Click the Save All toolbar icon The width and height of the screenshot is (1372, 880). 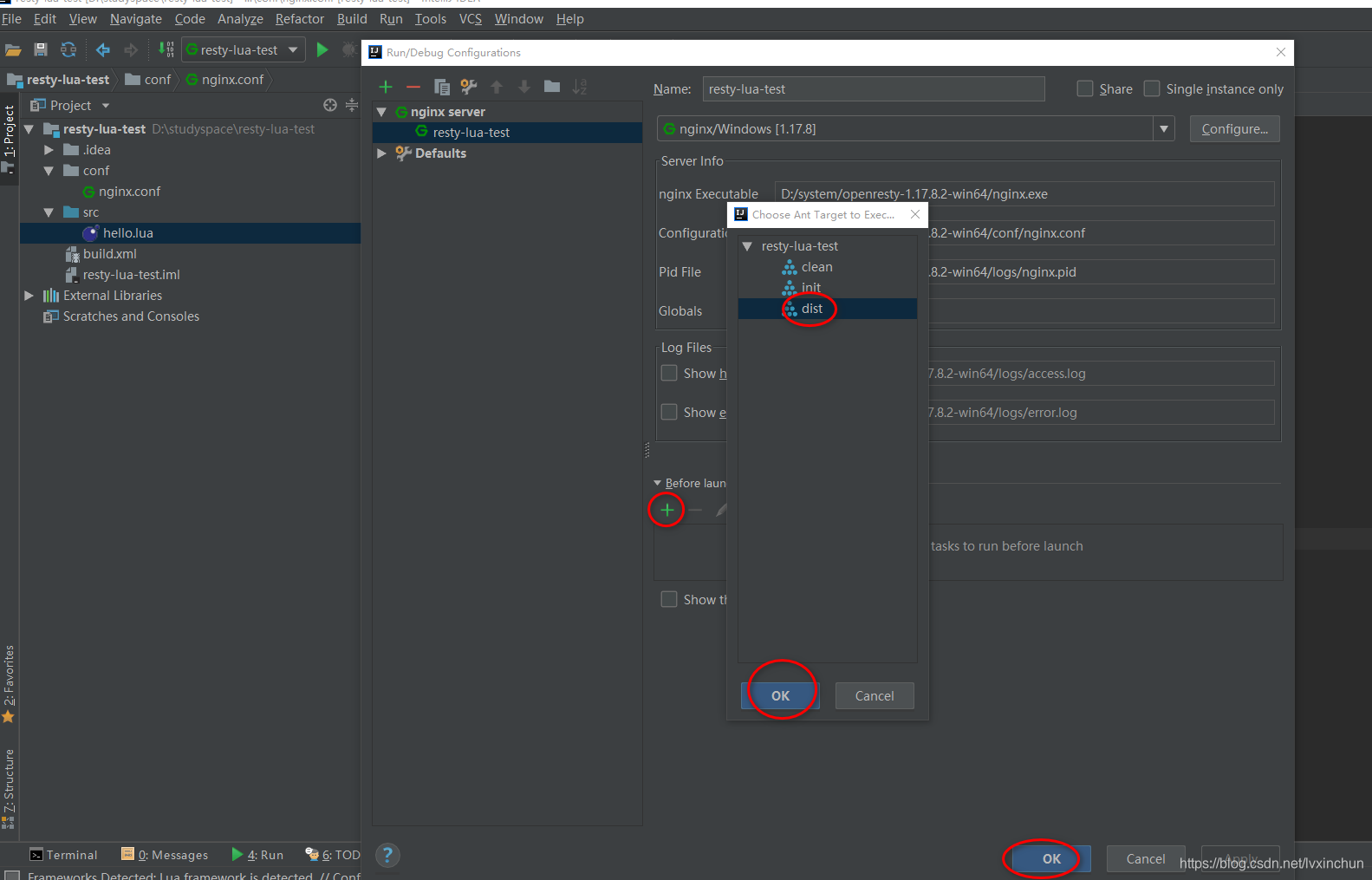click(41, 50)
